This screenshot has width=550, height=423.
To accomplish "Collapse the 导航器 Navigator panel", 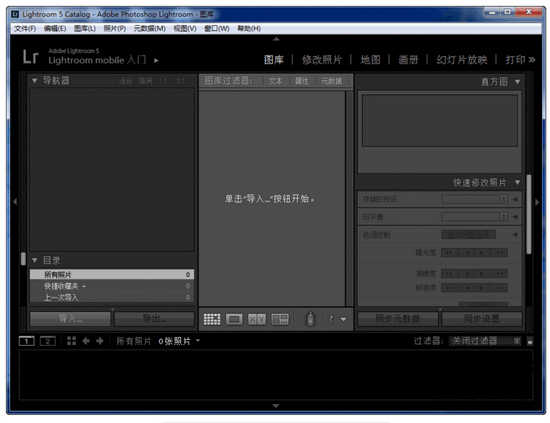I will [34, 80].
